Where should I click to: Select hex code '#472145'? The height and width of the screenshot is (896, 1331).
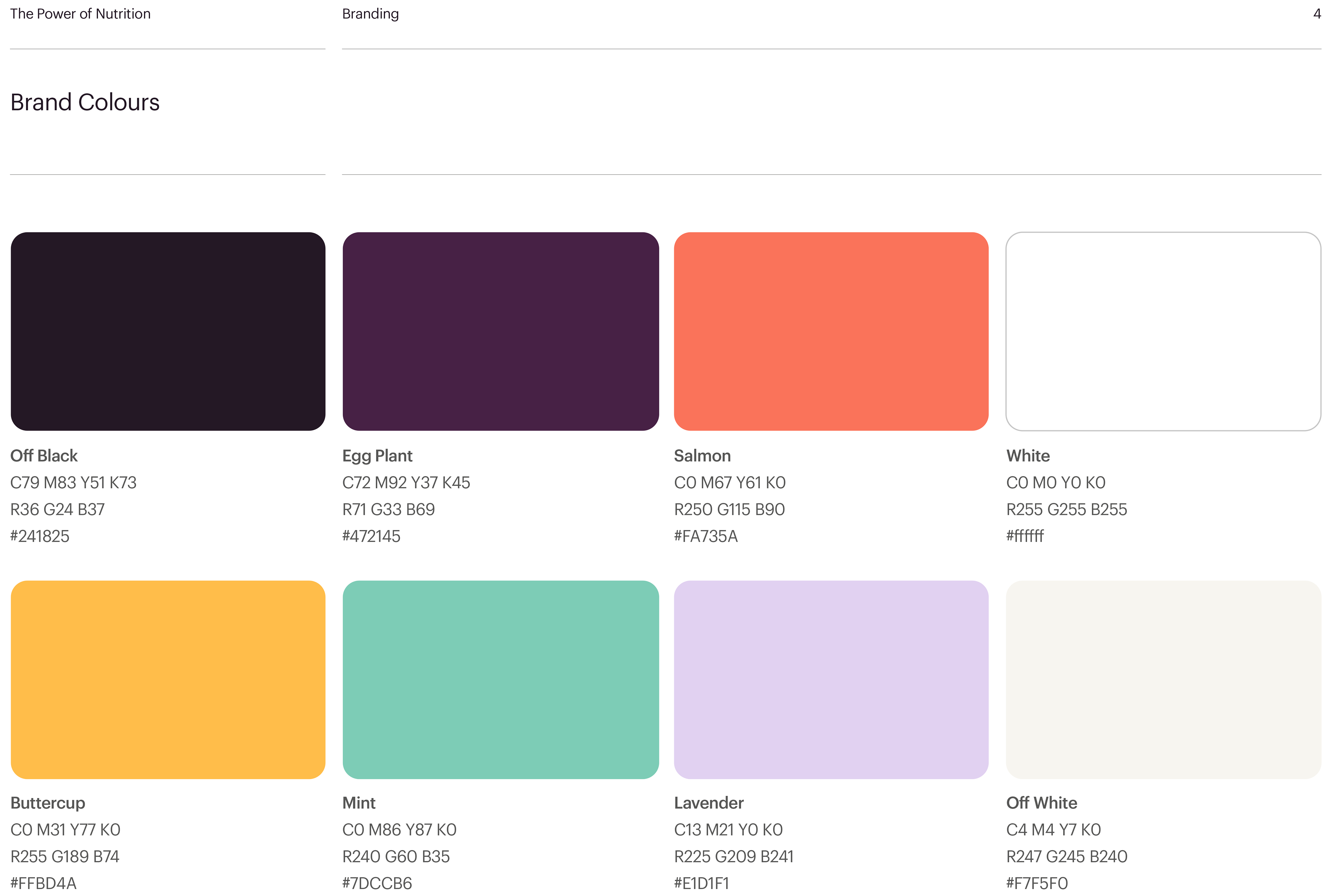click(x=372, y=536)
